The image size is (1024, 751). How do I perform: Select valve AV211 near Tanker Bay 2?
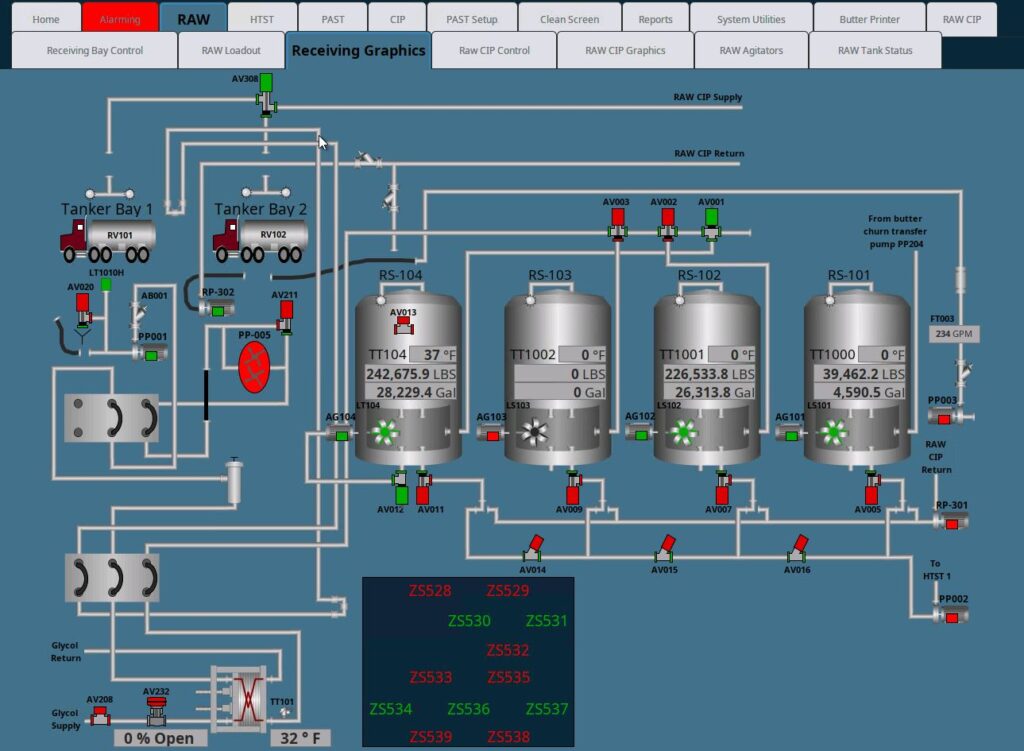287,311
